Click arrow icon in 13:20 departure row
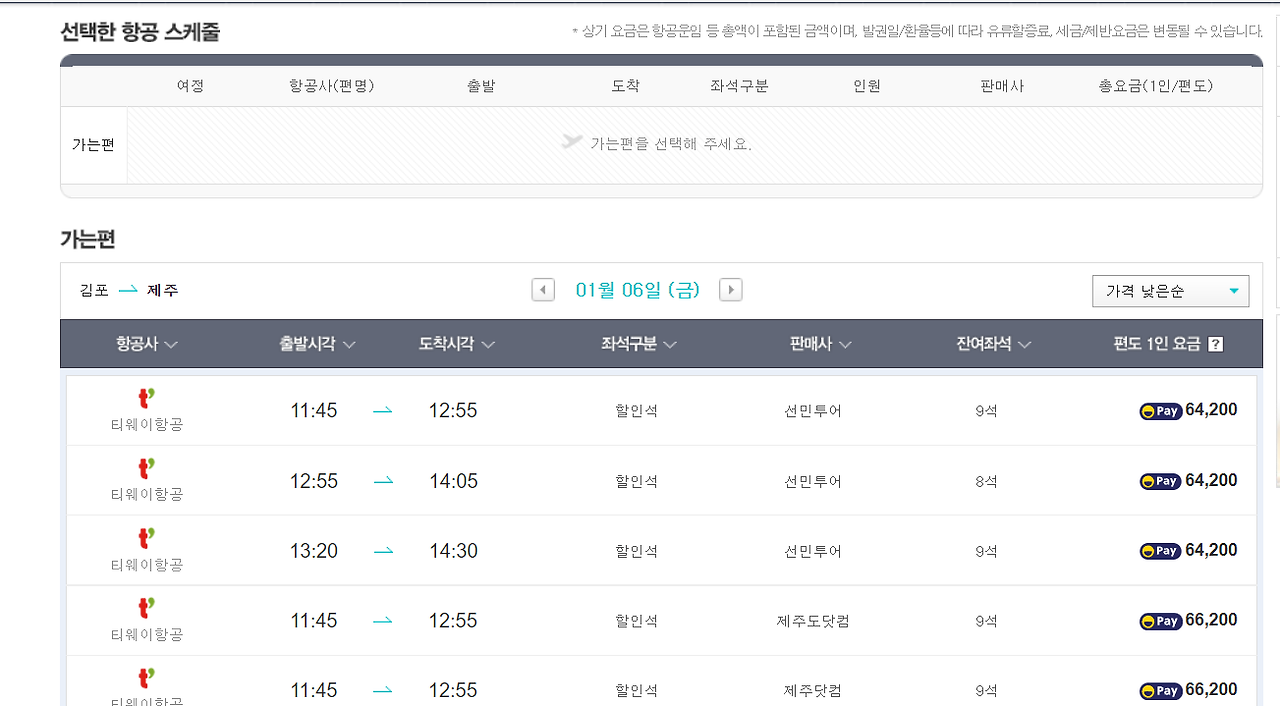The image size is (1280, 706). [383, 551]
